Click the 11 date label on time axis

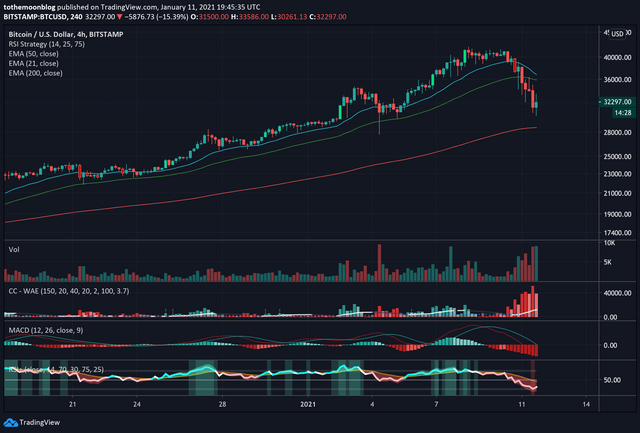[522, 404]
